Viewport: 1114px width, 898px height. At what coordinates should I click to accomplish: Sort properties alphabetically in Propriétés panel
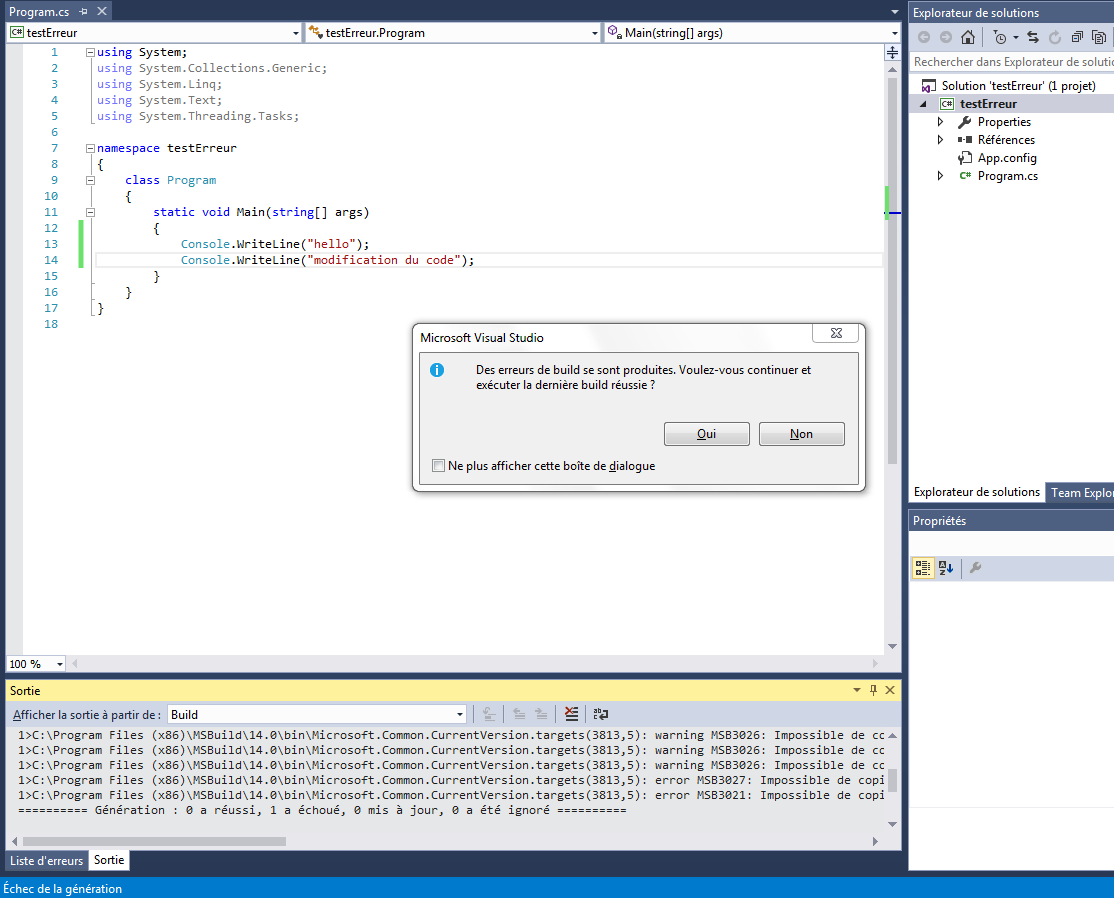coord(946,568)
